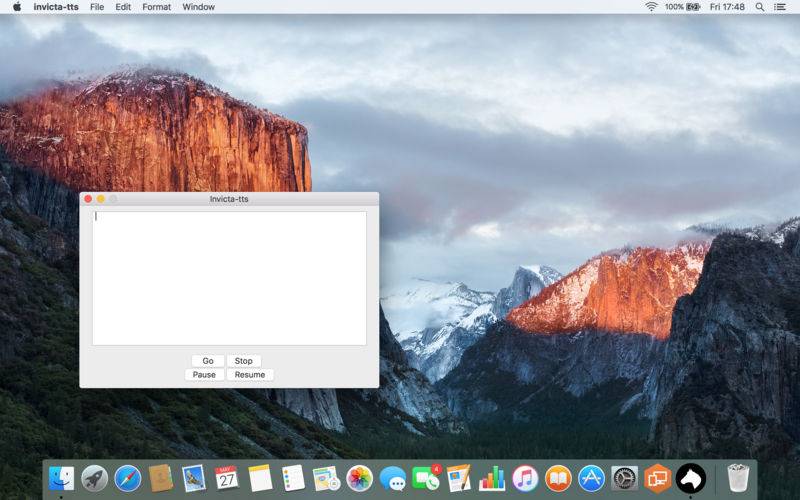Click inside the empty text area
The height and width of the screenshot is (500, 800).
click(x=229, y=279)
